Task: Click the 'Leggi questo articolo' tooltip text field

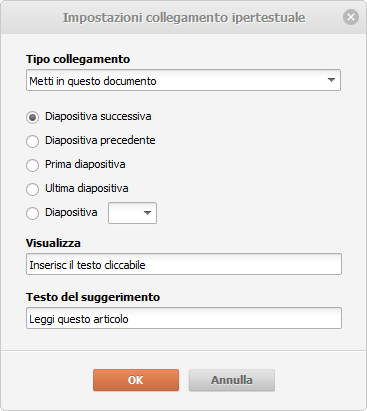Action: [184, 318]
